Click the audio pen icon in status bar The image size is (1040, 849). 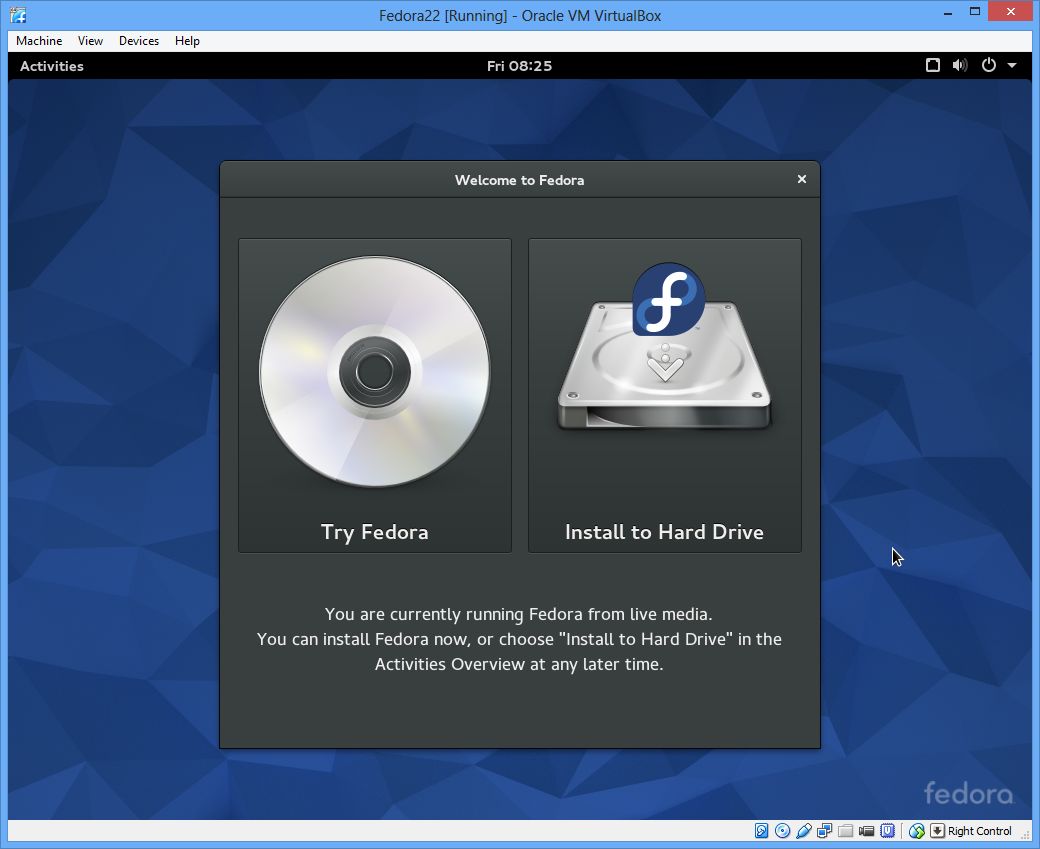pos(804,831)
